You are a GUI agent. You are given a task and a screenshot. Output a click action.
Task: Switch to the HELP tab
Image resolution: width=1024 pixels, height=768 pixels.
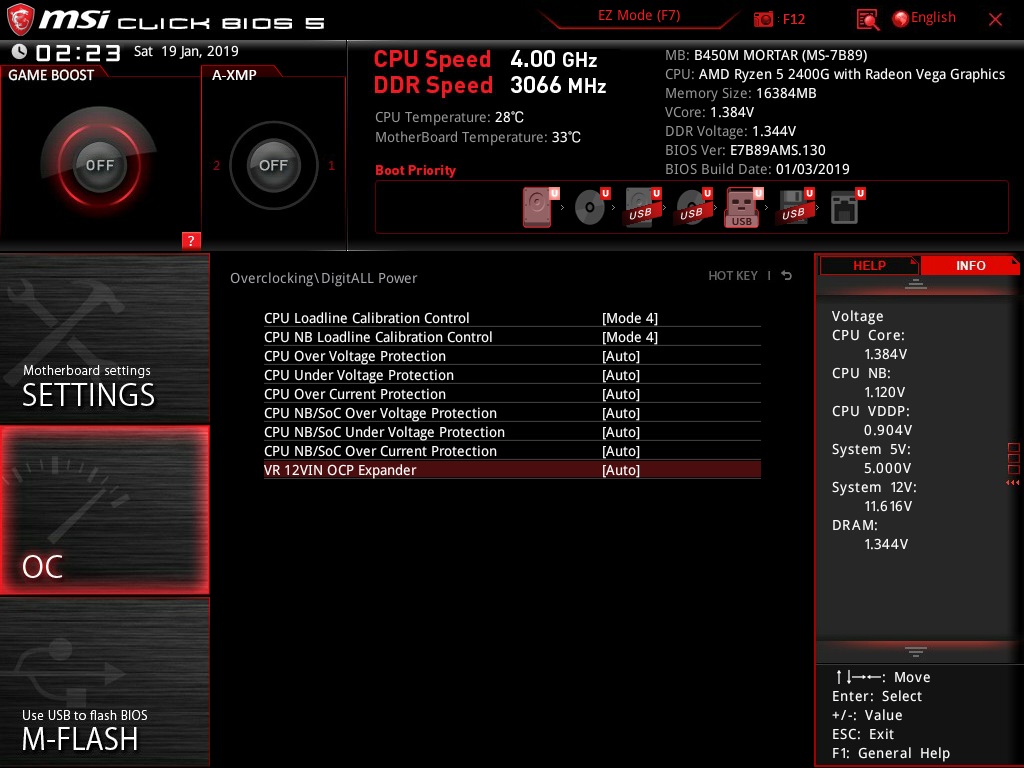868,265
